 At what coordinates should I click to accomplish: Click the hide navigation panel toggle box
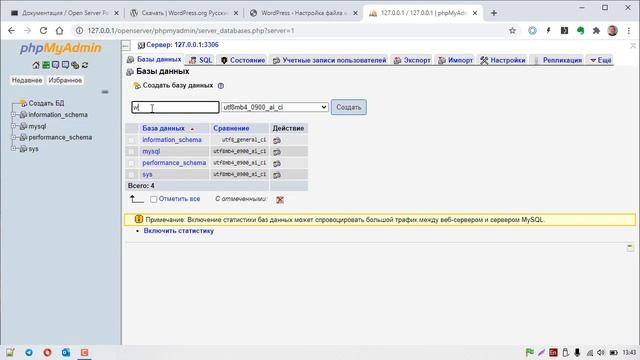(x=126, y=45)
